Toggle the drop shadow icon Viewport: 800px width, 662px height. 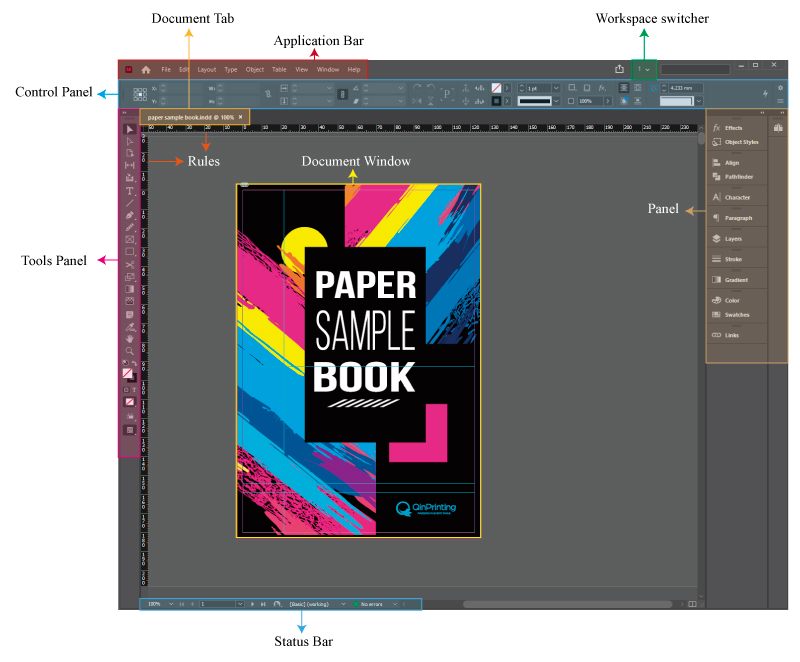point(587,88)
